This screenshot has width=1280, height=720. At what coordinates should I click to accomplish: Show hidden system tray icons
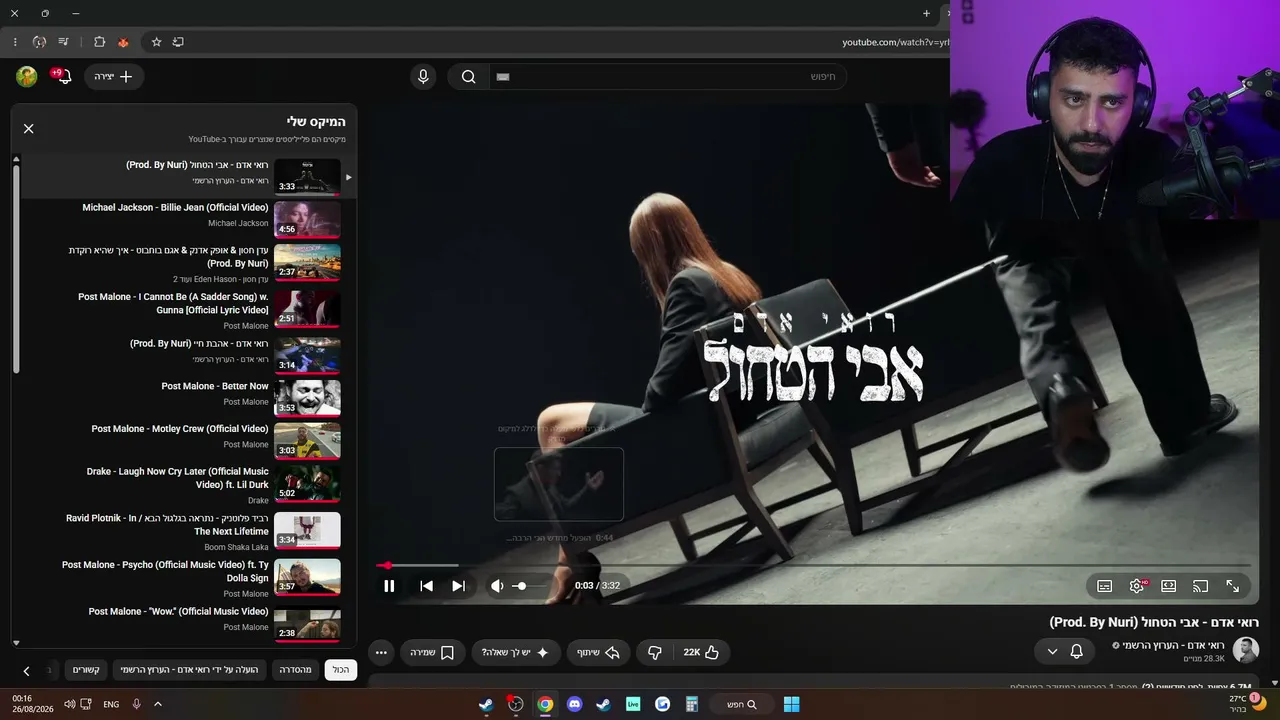click(158, 704)
